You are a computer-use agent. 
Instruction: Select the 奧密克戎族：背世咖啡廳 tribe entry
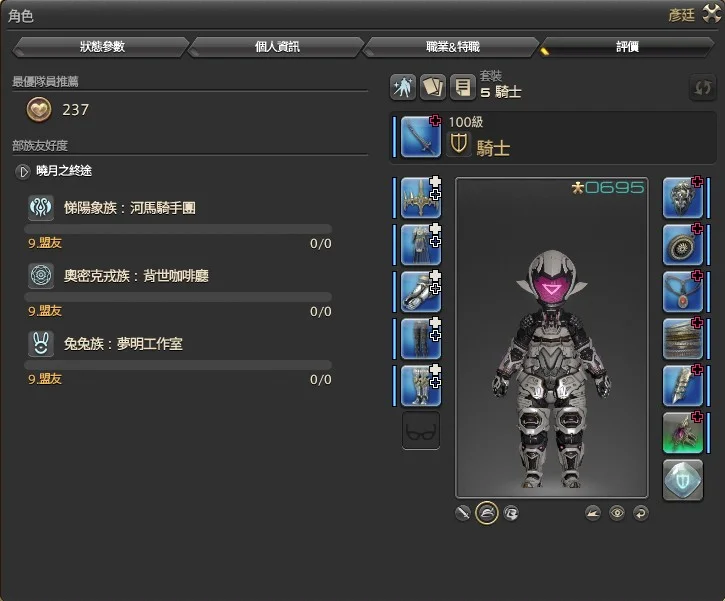(x=120, y=275)
